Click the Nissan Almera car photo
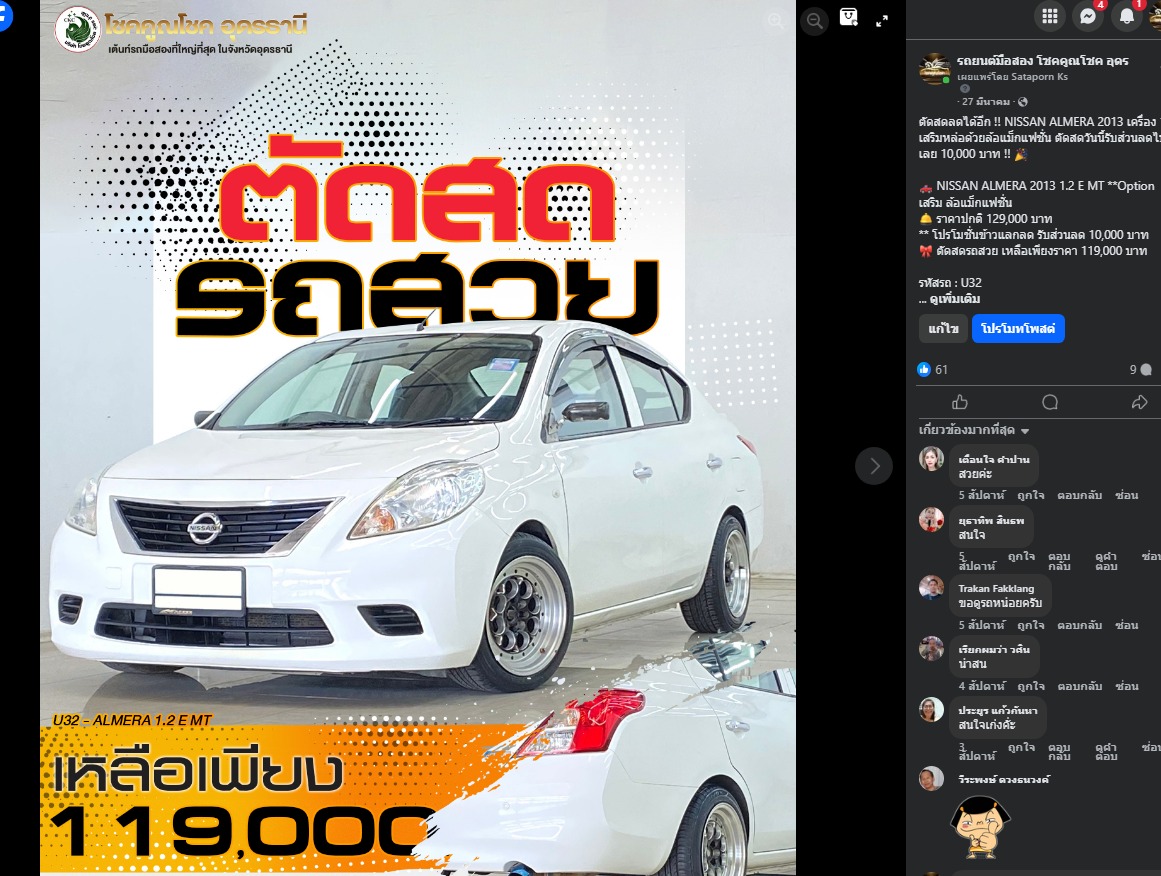 [x=418, y=438]
